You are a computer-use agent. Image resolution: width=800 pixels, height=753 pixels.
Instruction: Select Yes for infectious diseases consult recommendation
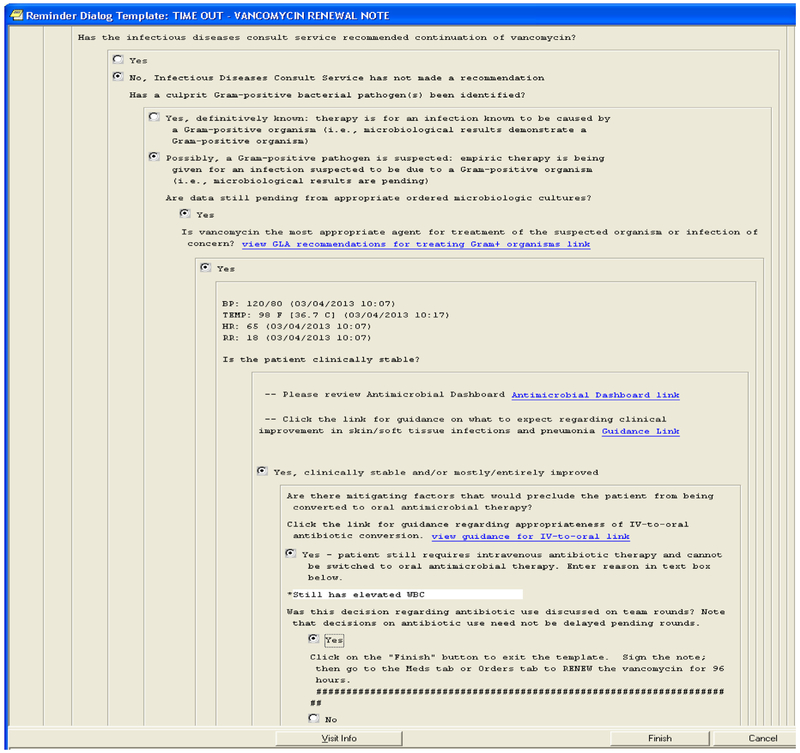119,60
